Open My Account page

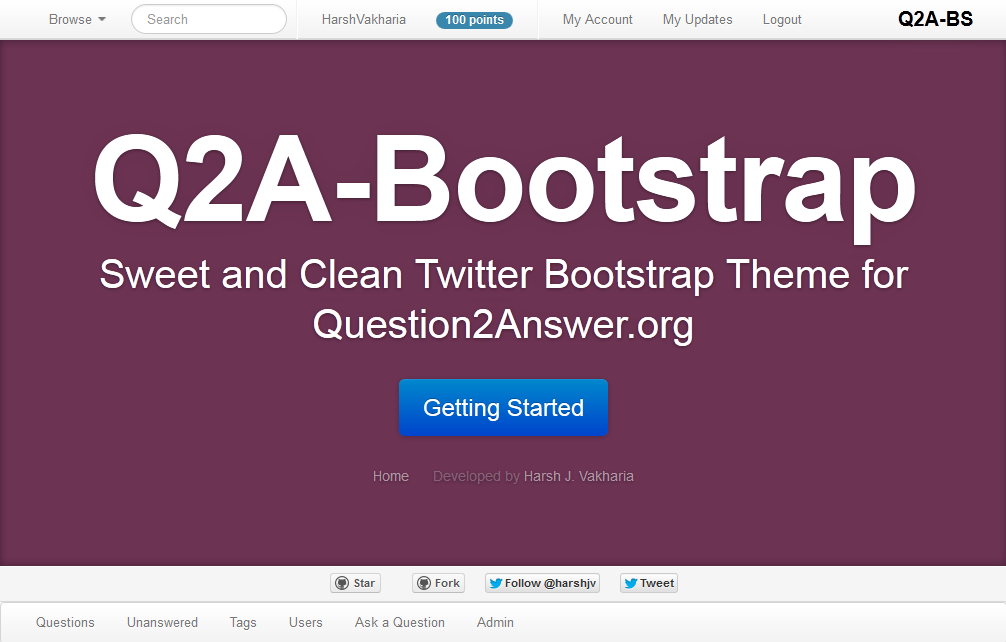click(597, 19)
